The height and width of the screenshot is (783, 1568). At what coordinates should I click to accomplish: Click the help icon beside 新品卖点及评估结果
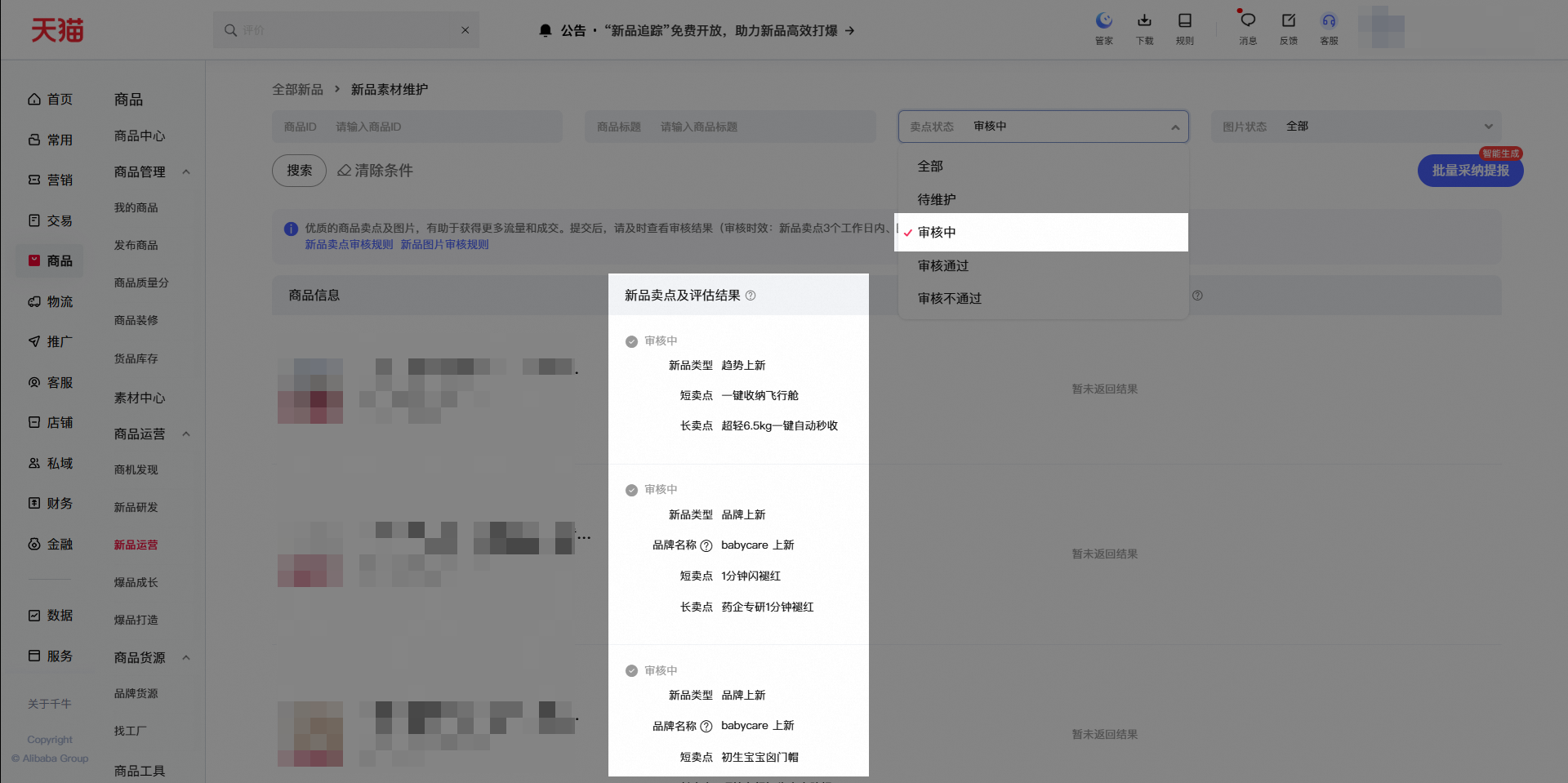pos(751,296)
